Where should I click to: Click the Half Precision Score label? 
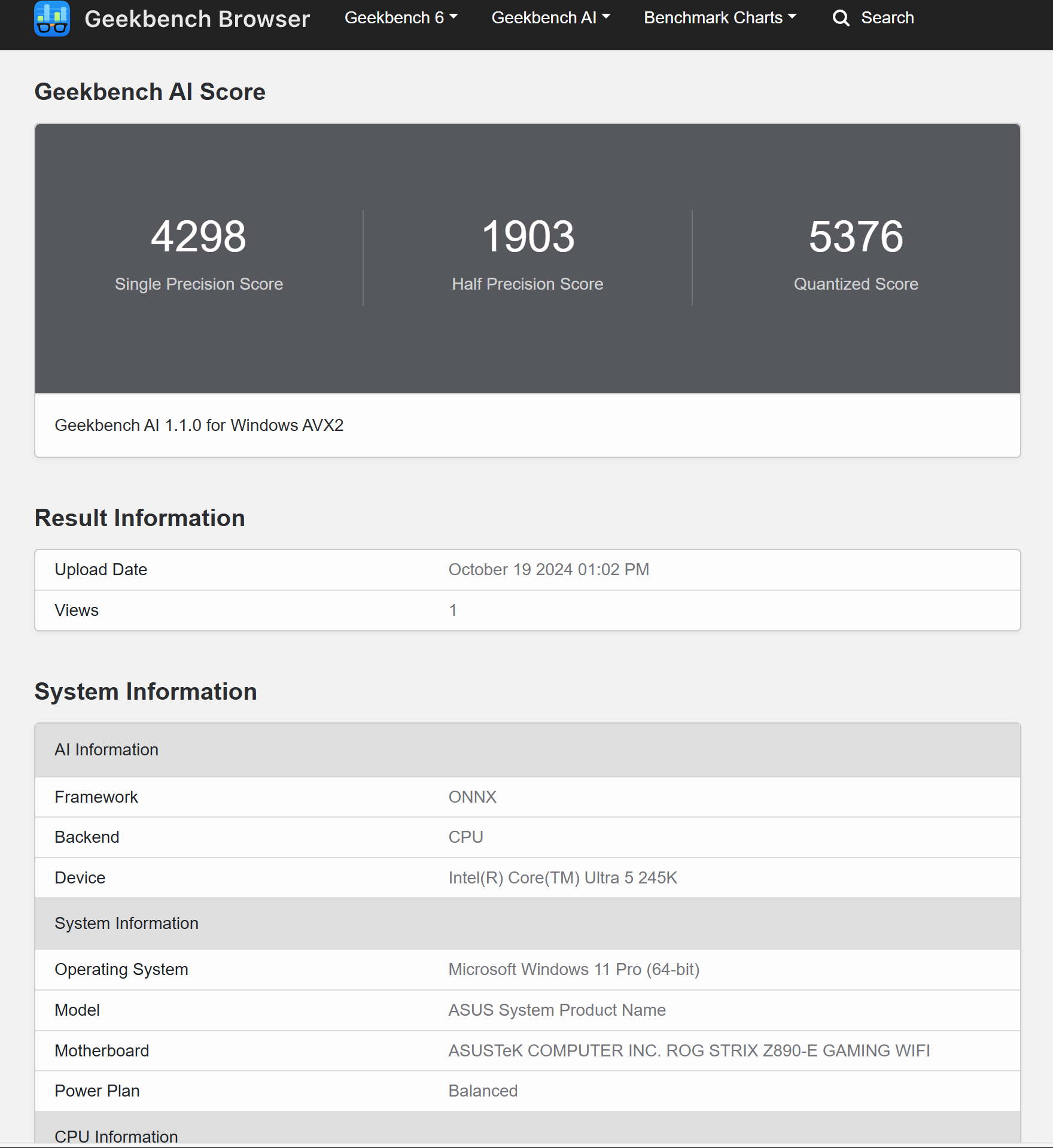coord(528,284)
